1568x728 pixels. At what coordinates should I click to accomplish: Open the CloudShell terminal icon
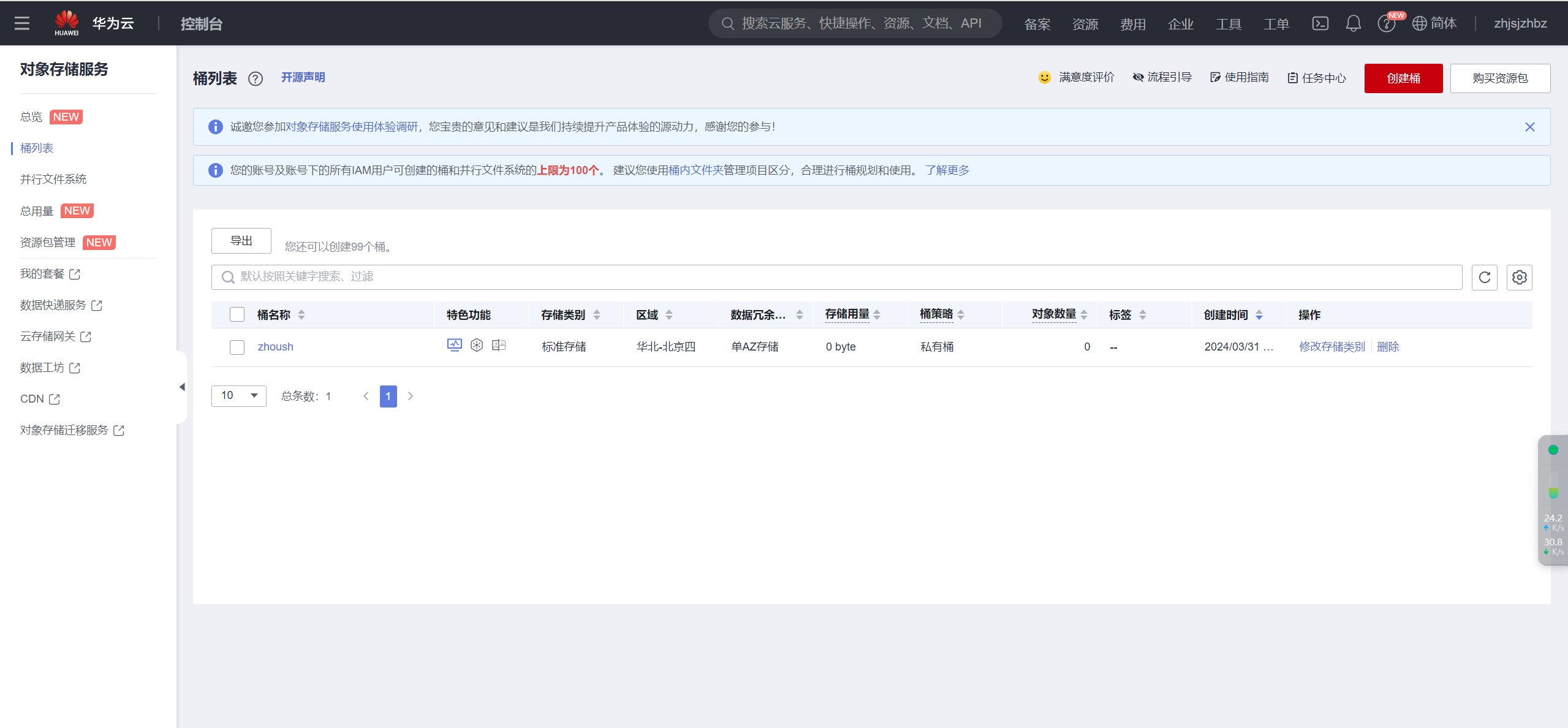(x=1320, y=23)
